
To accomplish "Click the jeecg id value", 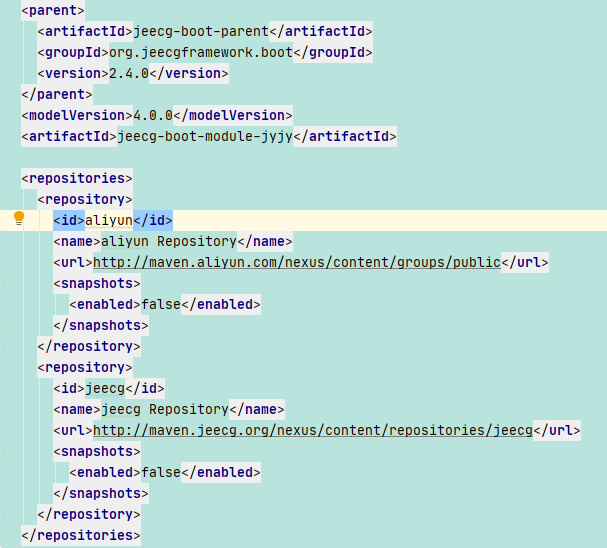I will tap(105, 388).
